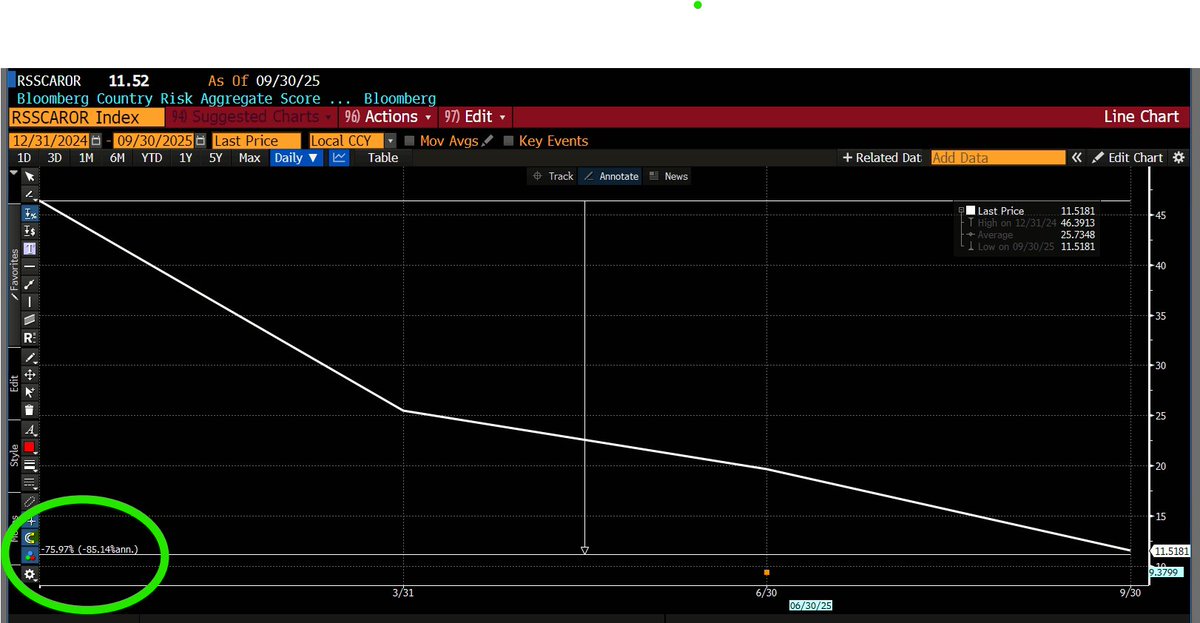Open Edit menu dropdown

pyautogui.click(x=476, y=117)
